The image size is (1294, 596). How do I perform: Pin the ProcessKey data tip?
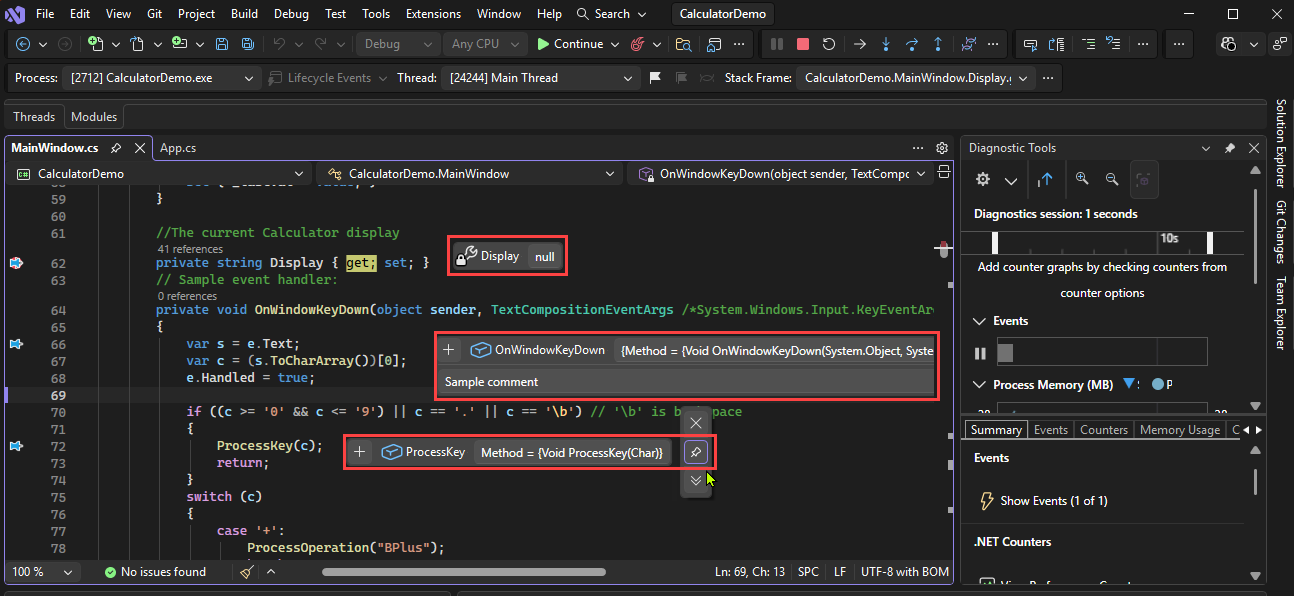pos(696,453)
